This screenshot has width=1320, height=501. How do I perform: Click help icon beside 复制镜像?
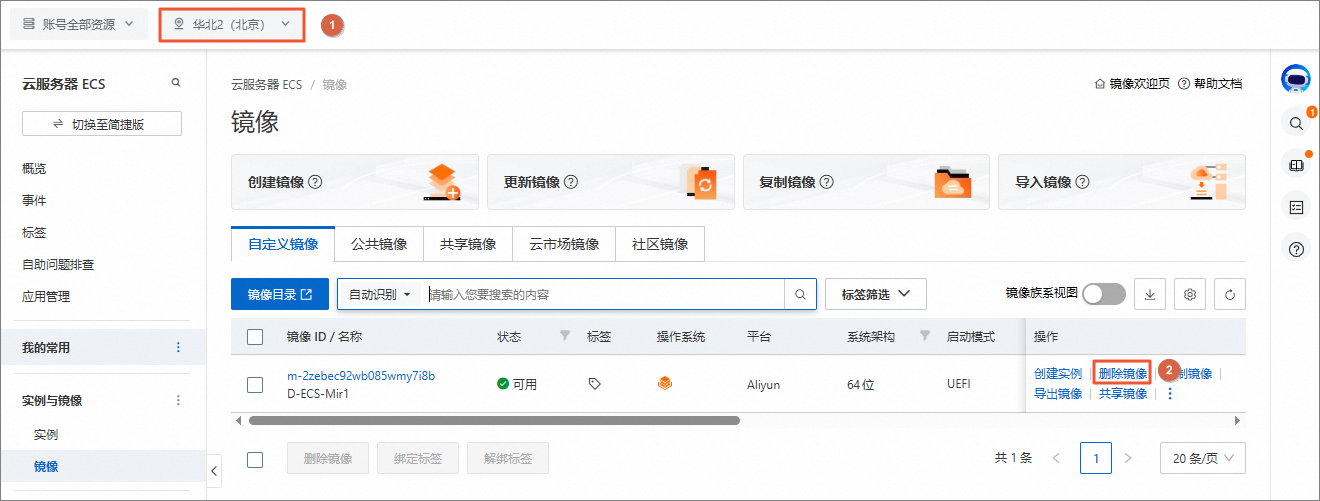pos(827,182)
